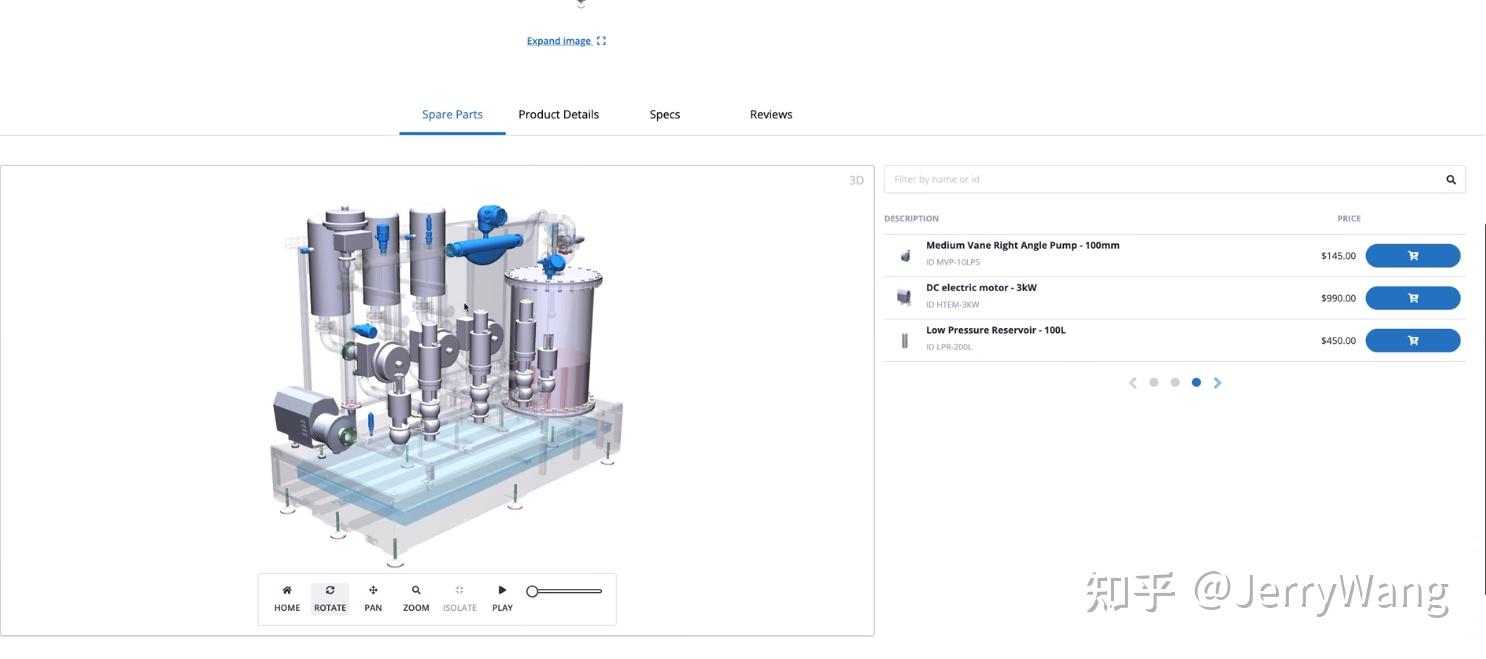Click the left chevron to go back a page
This screenshot has width=1486, height=659.
pos(1132,382)
